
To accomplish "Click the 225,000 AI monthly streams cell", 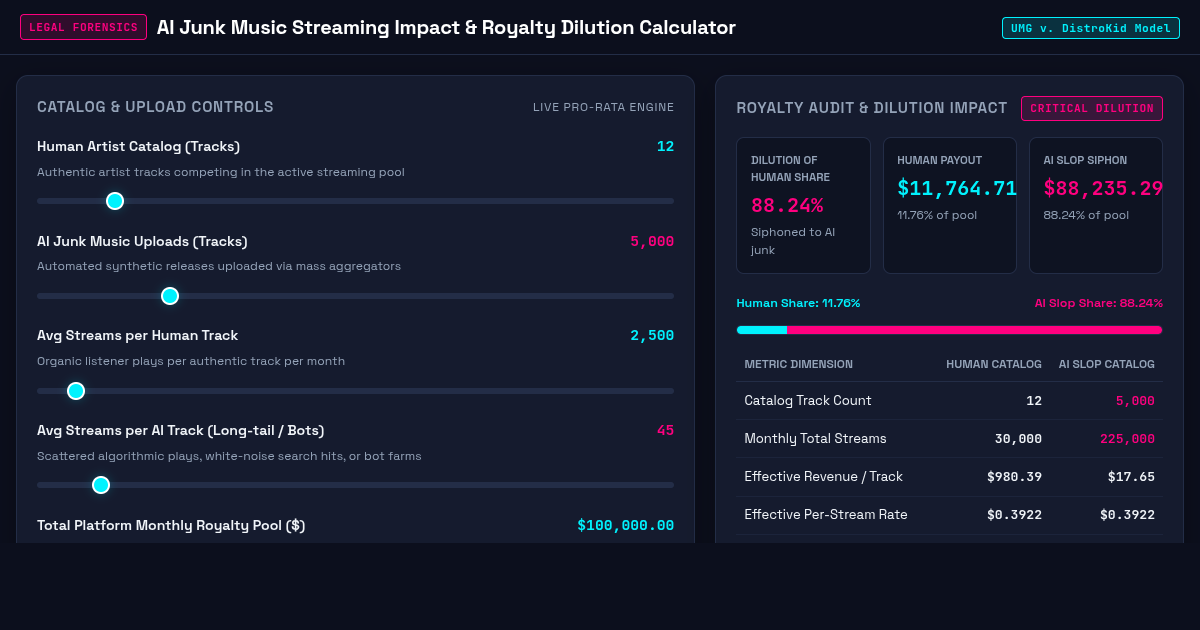I will pyautogui.click(x=1127, y=438).
